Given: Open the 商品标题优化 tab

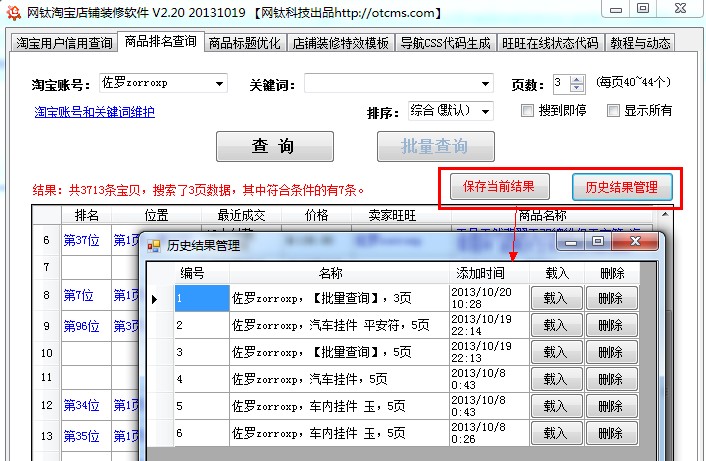Looking at the screenshot, I should coord(245,43).
